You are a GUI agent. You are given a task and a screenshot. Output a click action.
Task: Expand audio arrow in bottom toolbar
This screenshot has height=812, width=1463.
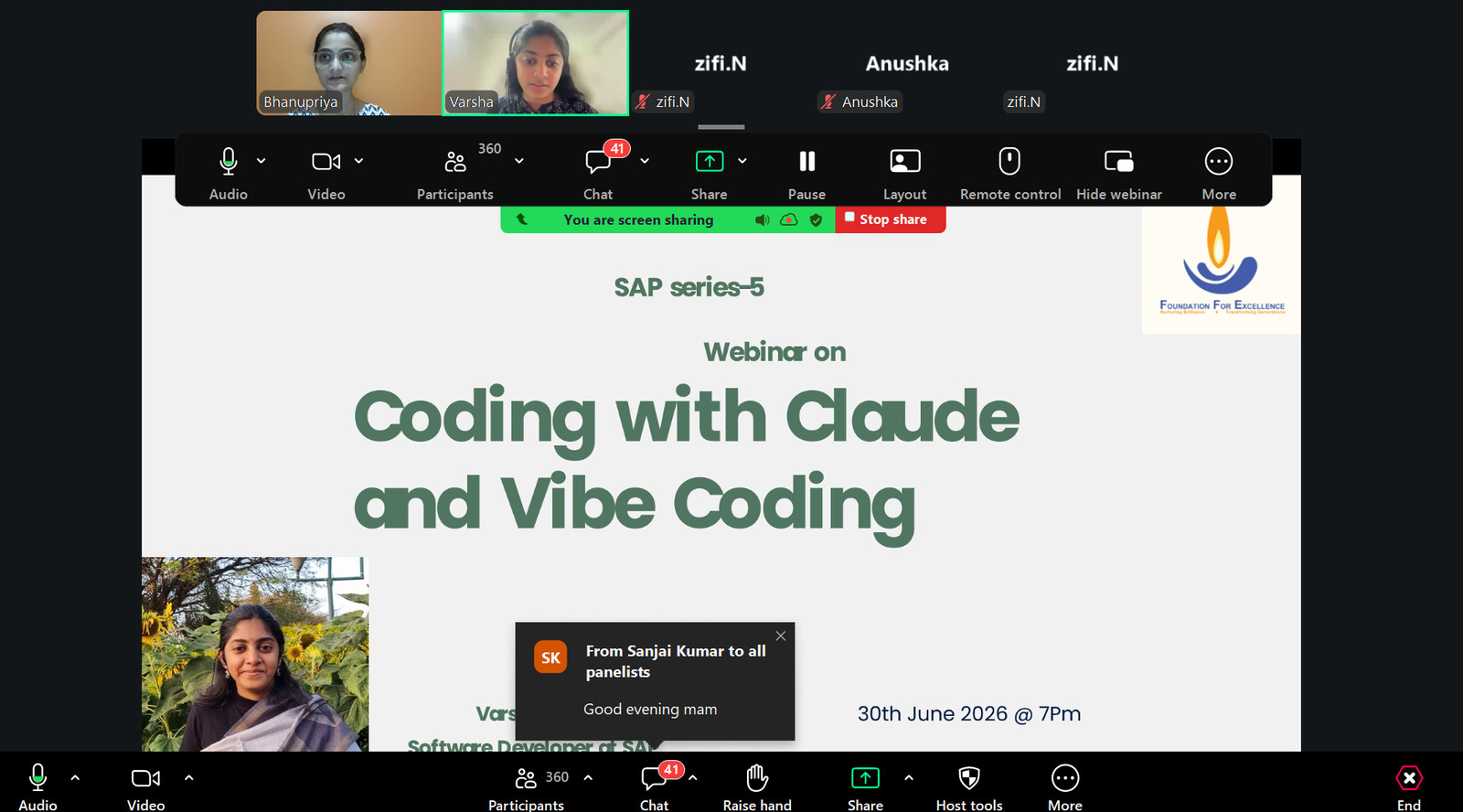coord(75,777)
